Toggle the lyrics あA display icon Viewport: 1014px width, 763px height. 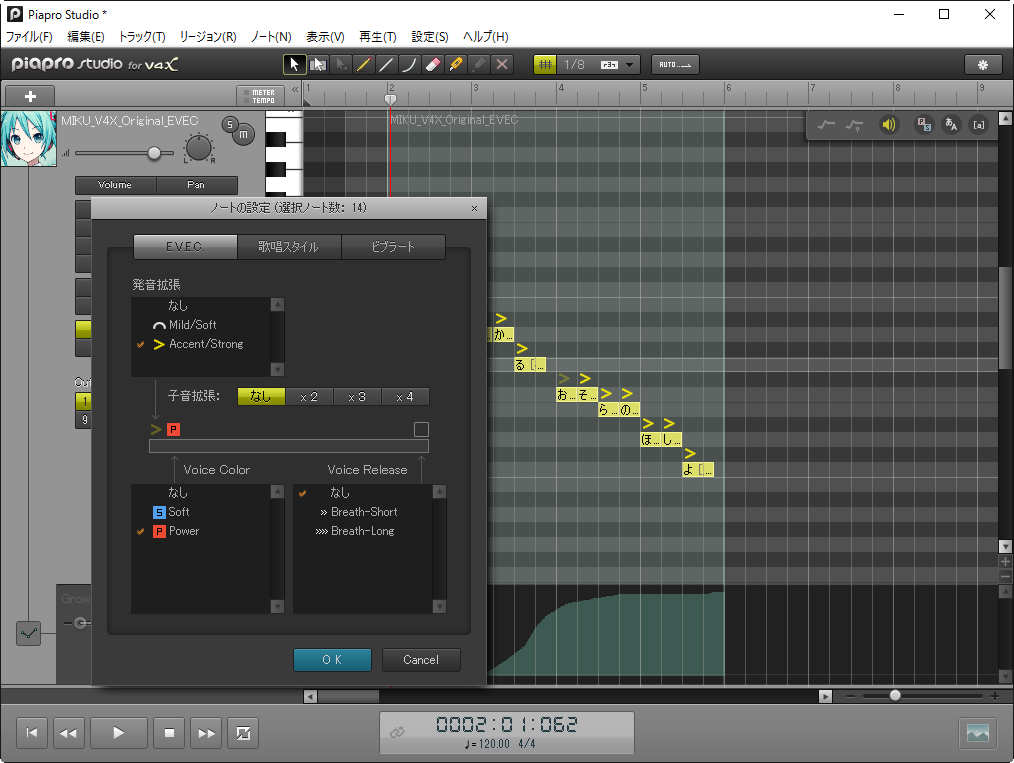(951, 125)
